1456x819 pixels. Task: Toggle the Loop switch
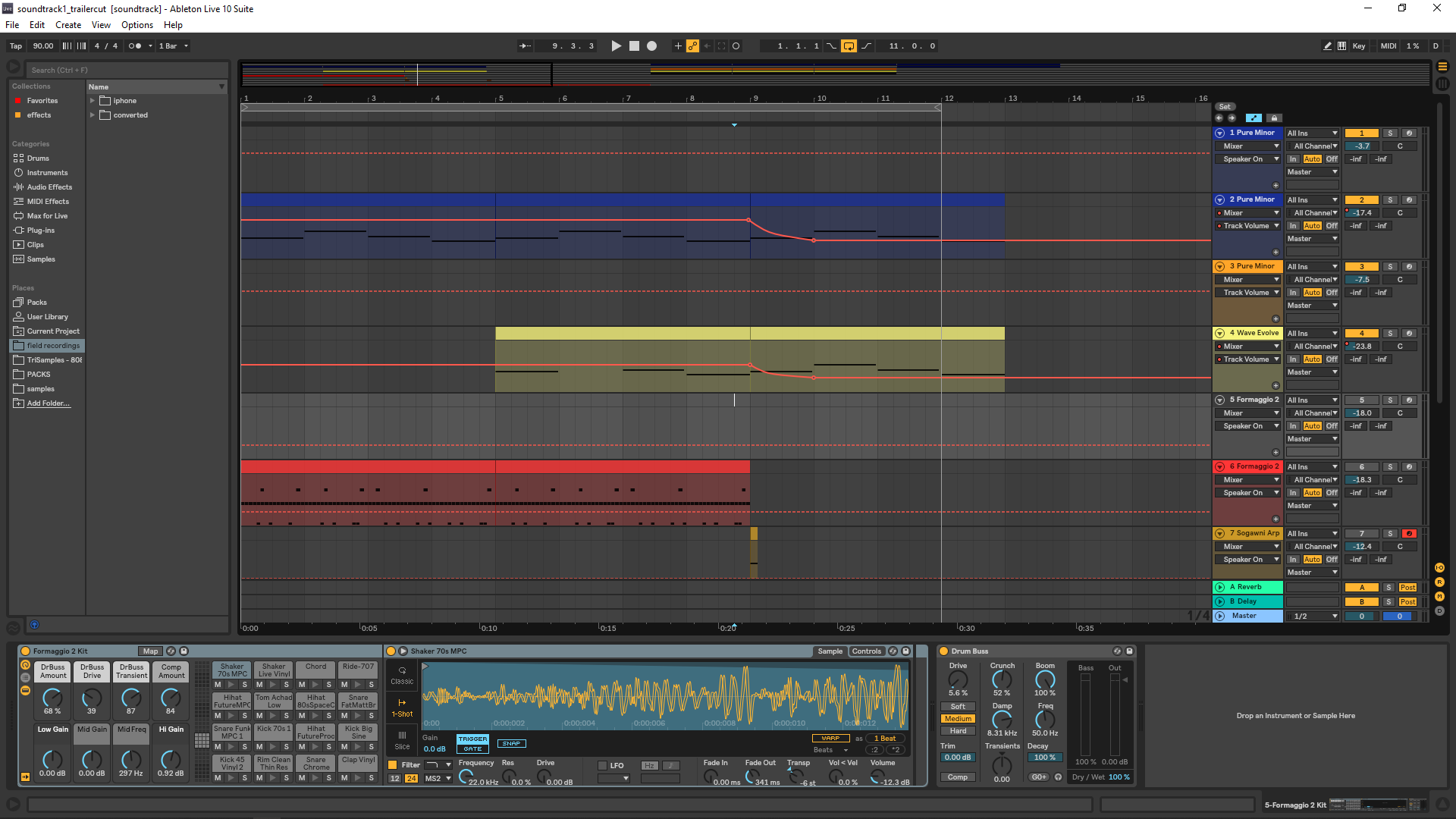click(x=849, y=46)
